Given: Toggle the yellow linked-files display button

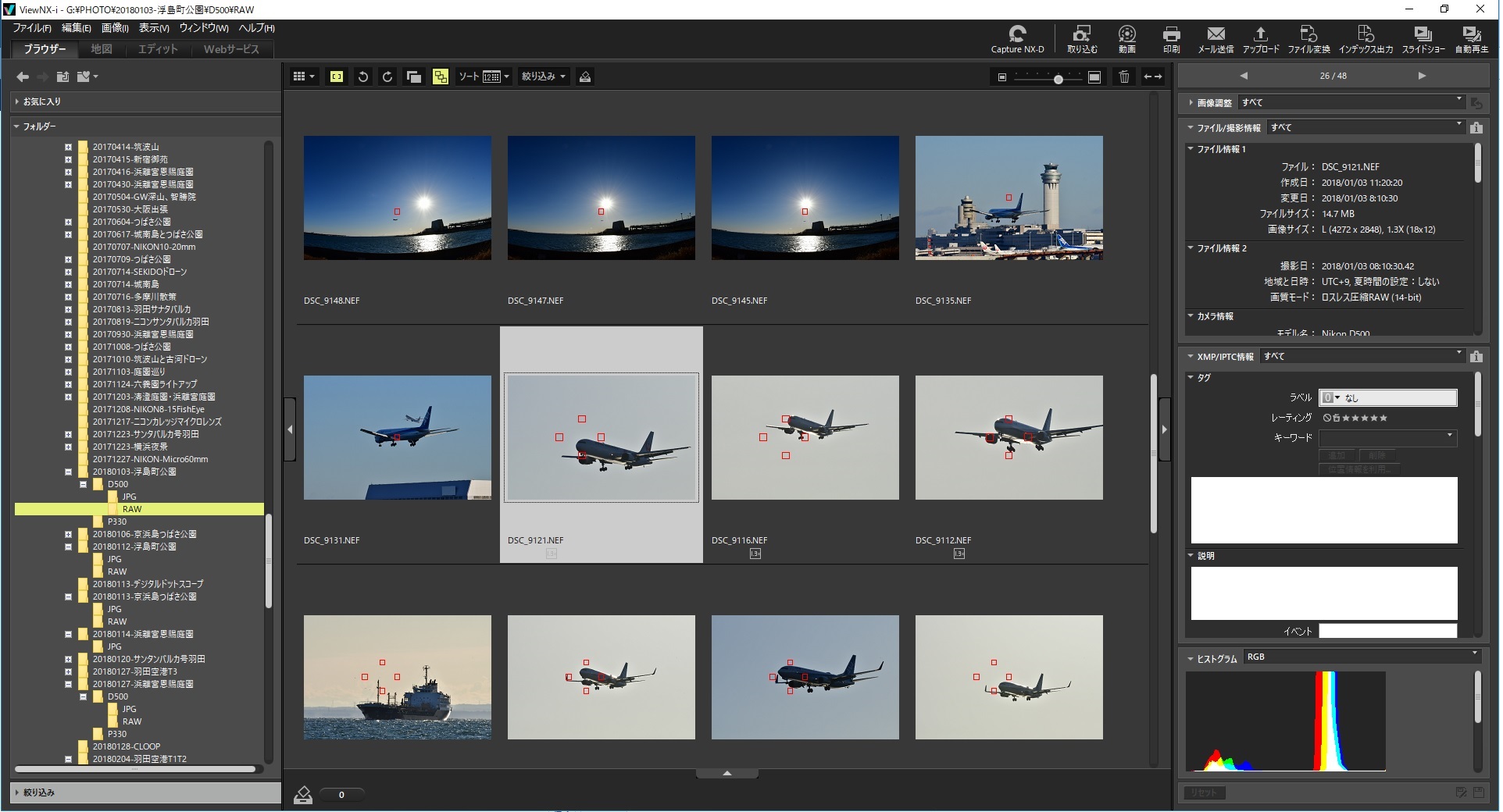Looking at the screenshot, I should coord(441,77).
